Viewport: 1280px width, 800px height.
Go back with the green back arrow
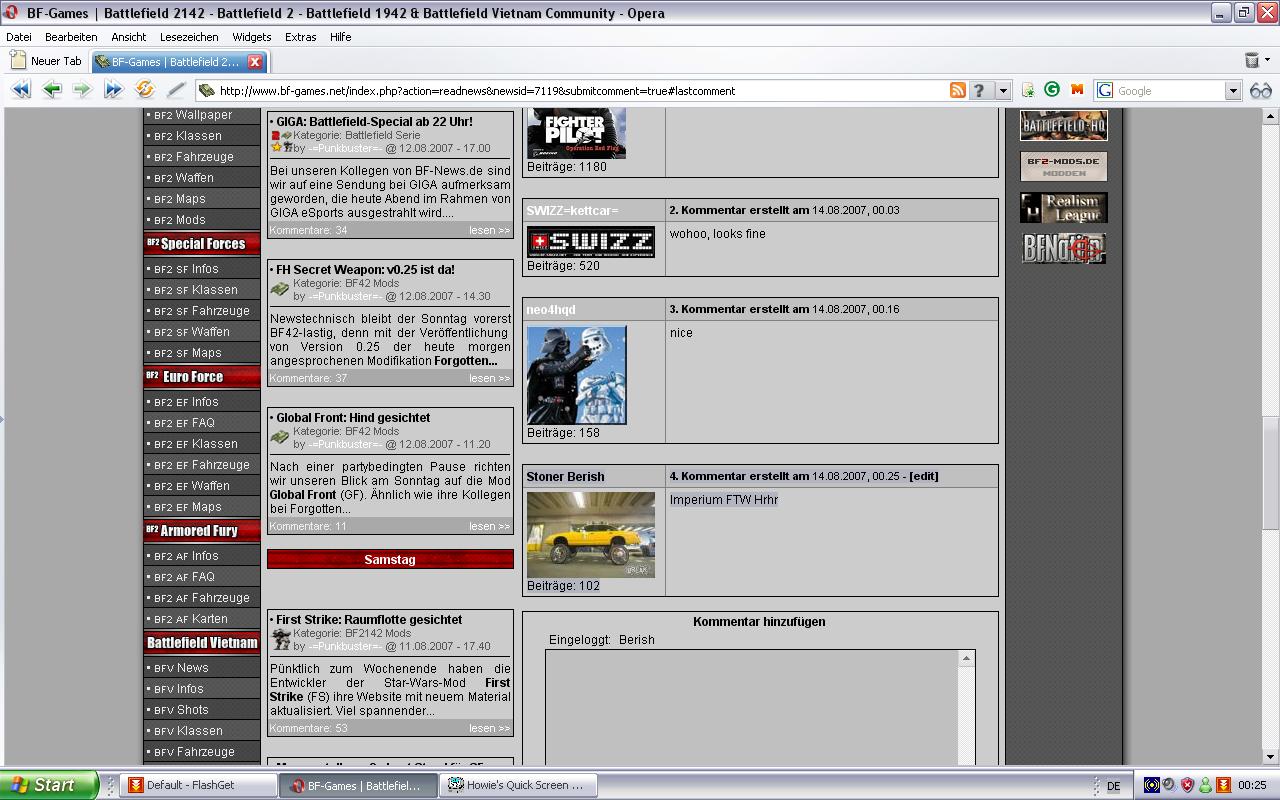coord(52,90)
